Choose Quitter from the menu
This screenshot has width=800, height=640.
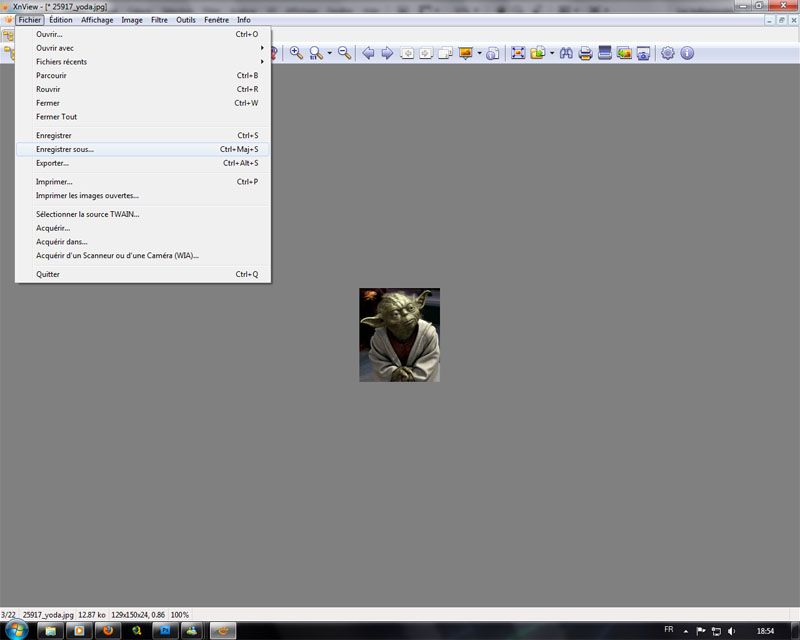click(143, 274)
